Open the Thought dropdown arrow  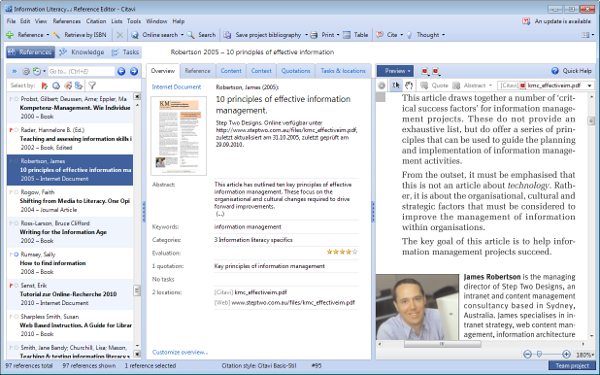(x=443, y=35)
